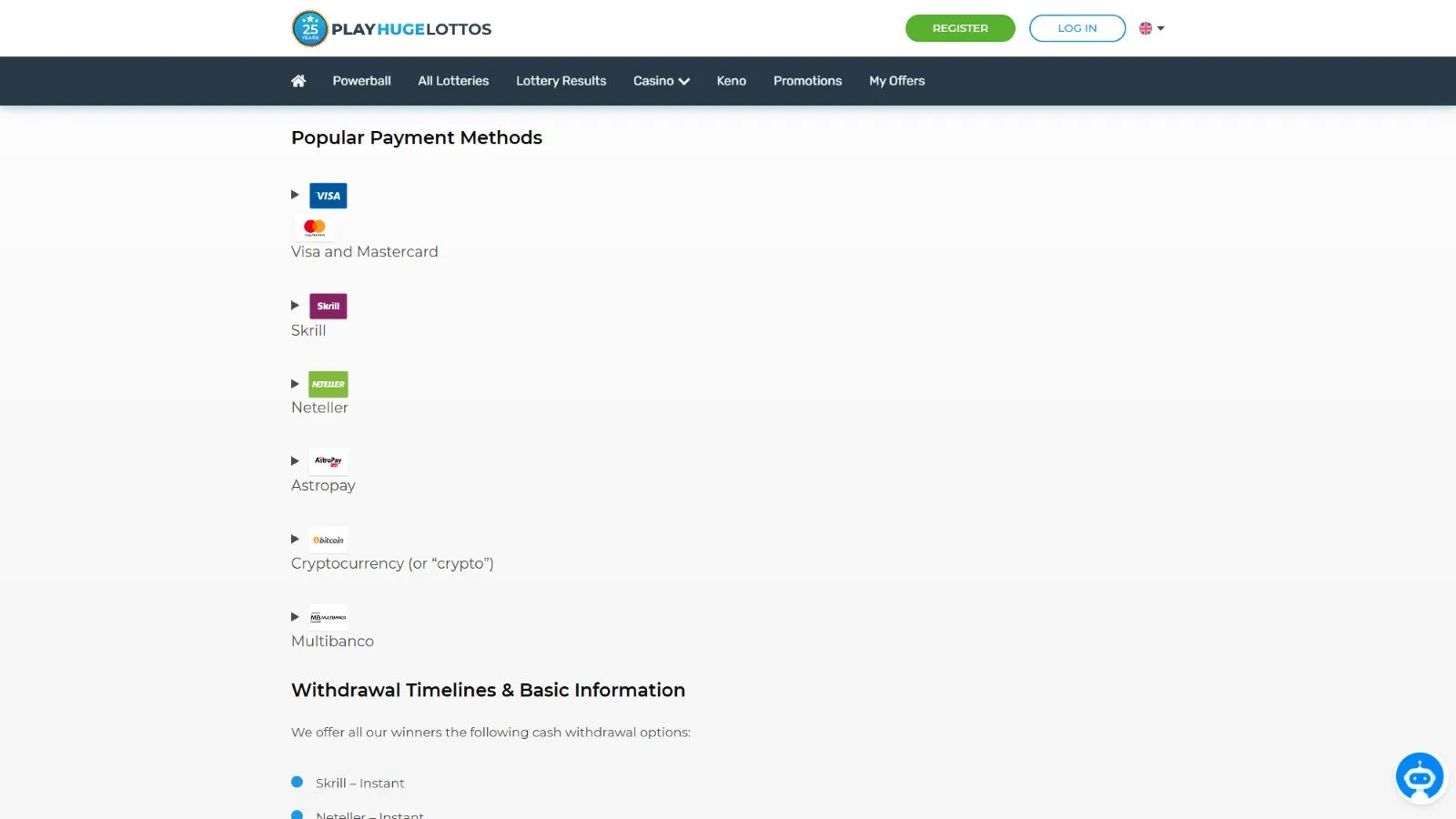The width and height of the screenshot is (1456, 819).
Task: Go to the home icon in navbar
Action: [298, 81]
